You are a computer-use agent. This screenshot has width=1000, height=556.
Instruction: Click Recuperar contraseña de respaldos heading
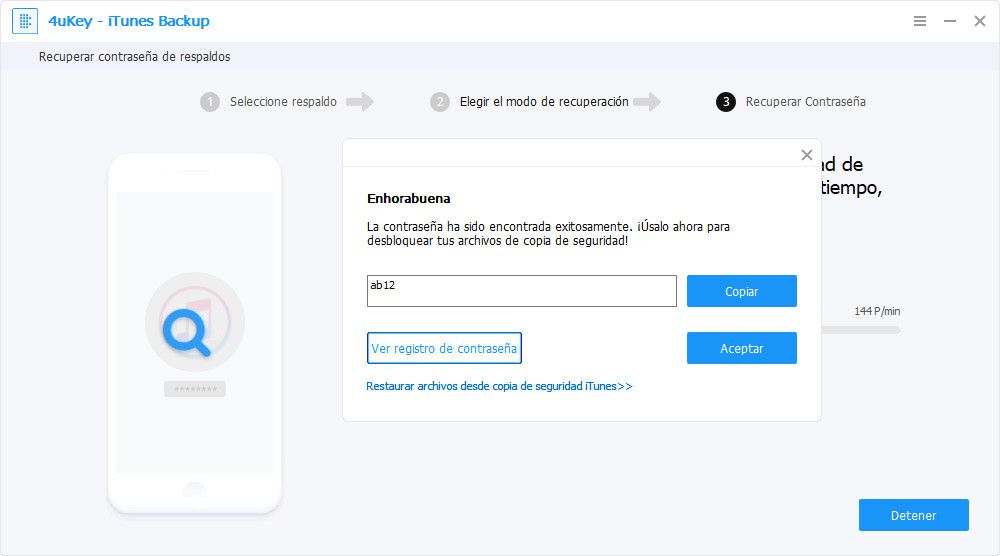135,57
